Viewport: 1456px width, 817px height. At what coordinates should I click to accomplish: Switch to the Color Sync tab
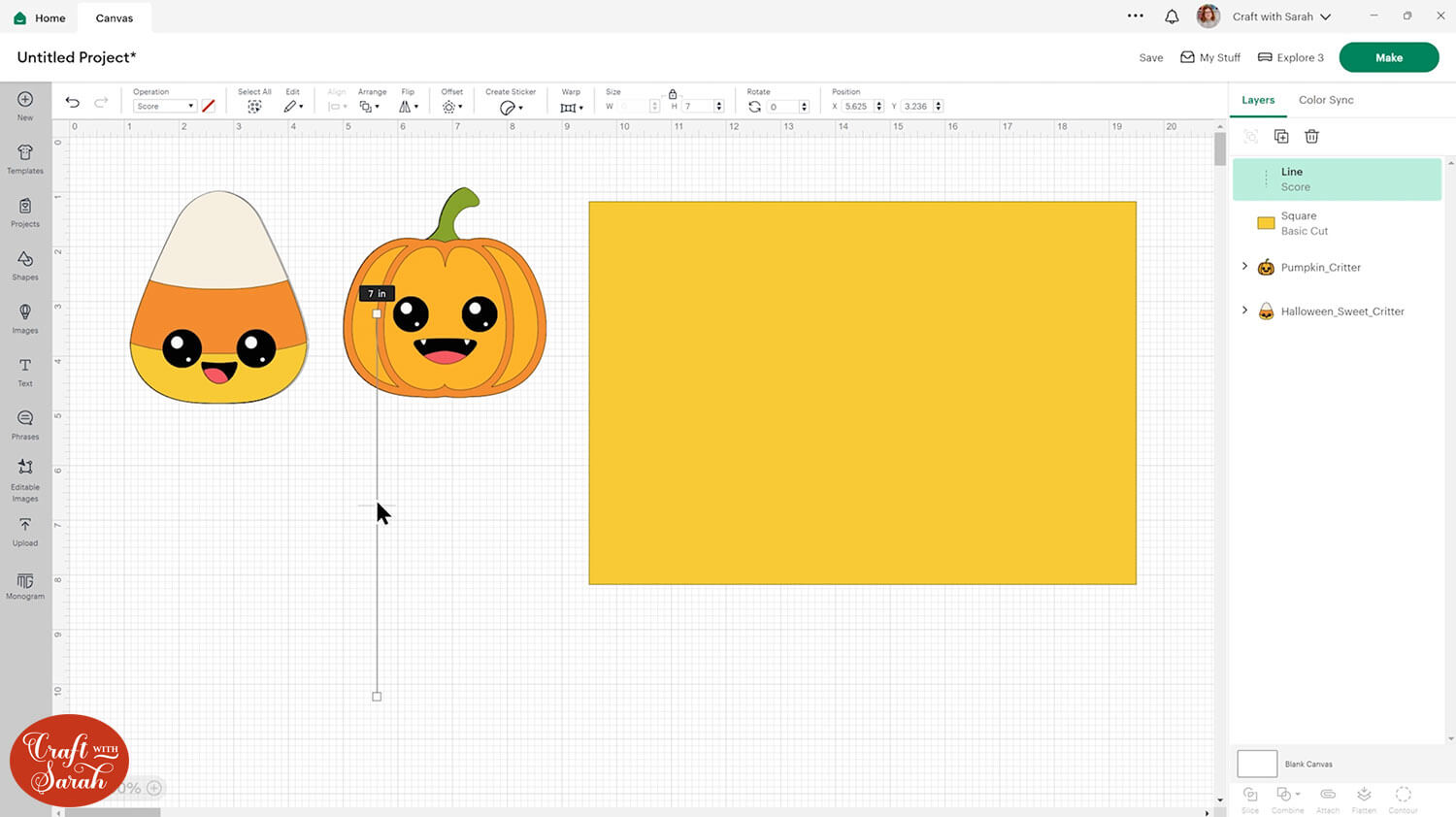point(1325,100)
